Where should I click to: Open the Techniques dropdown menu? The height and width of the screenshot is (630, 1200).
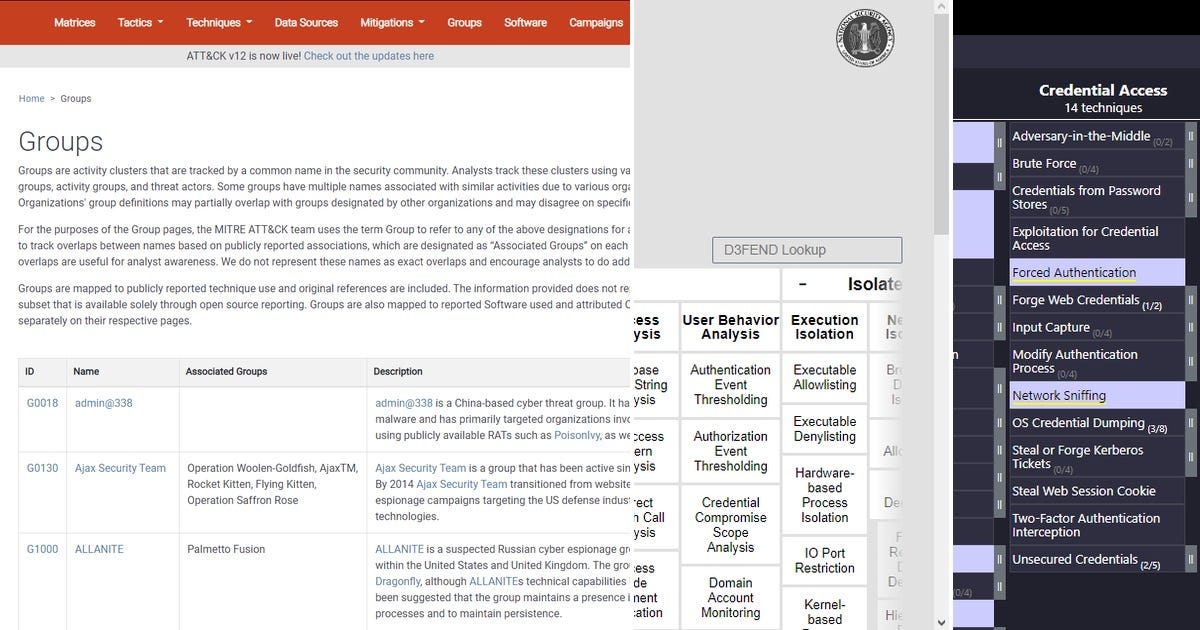[217, 22]
